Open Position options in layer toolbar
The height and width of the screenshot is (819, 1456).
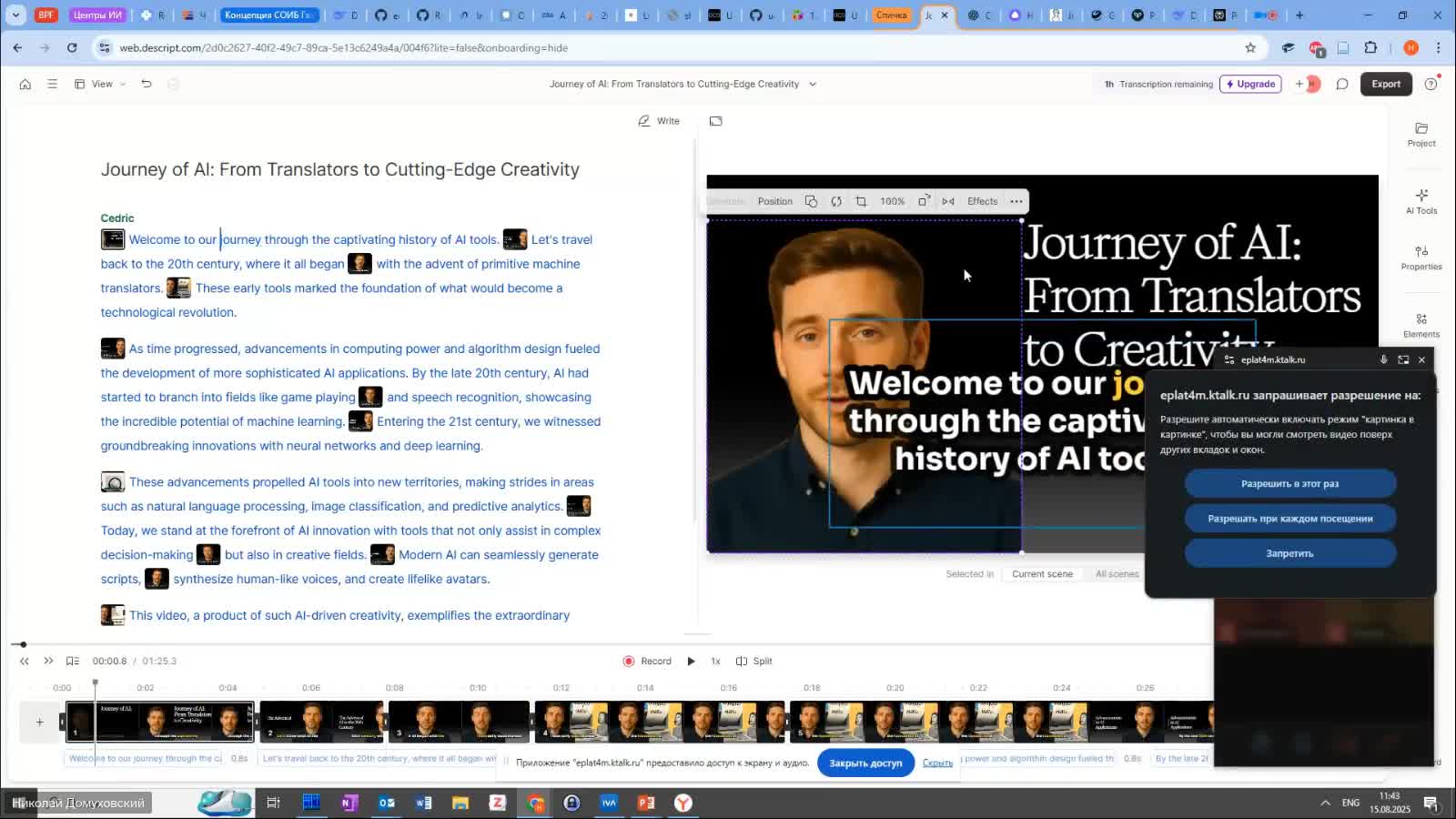[x=775, y=201]
